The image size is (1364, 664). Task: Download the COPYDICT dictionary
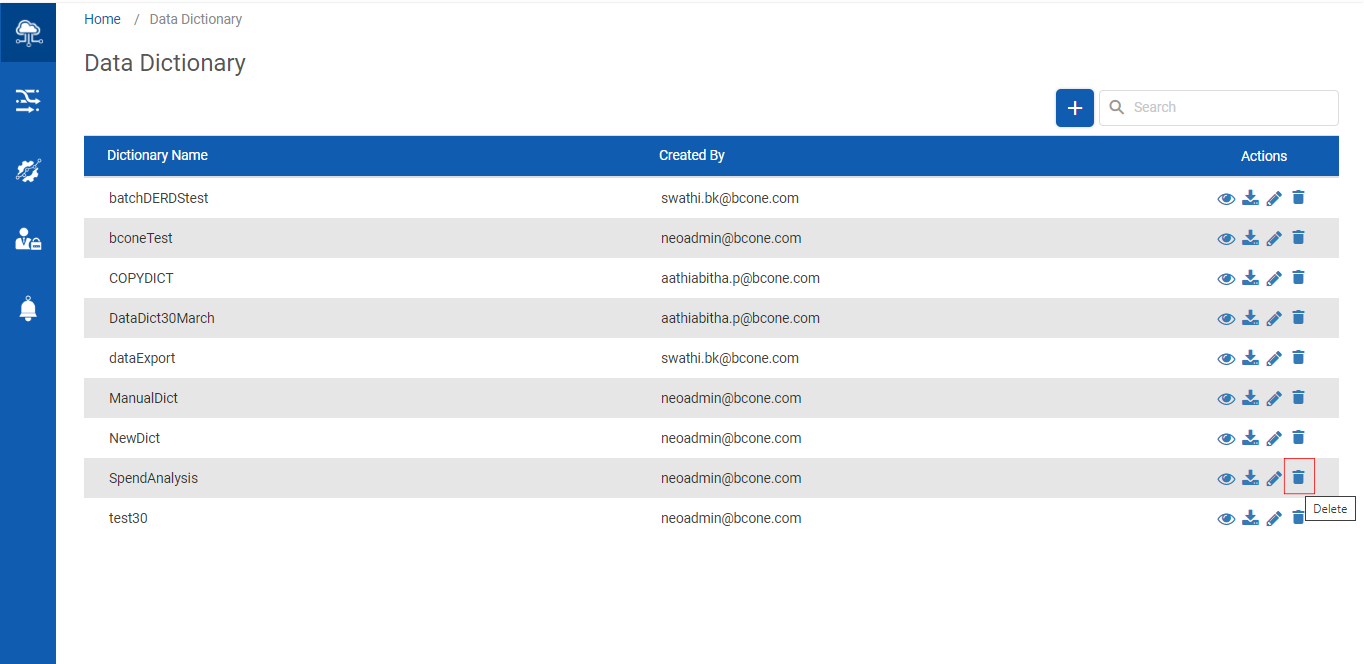point(1250,278)
